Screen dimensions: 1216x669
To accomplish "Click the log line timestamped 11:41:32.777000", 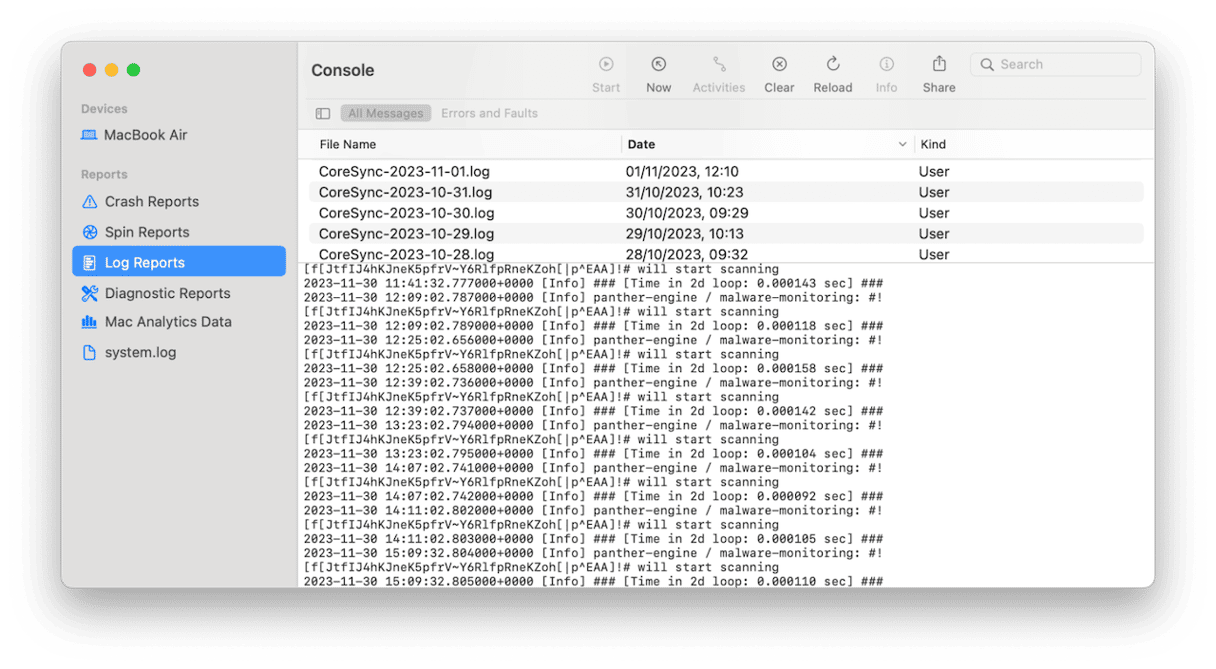I will tap(593, 284).
